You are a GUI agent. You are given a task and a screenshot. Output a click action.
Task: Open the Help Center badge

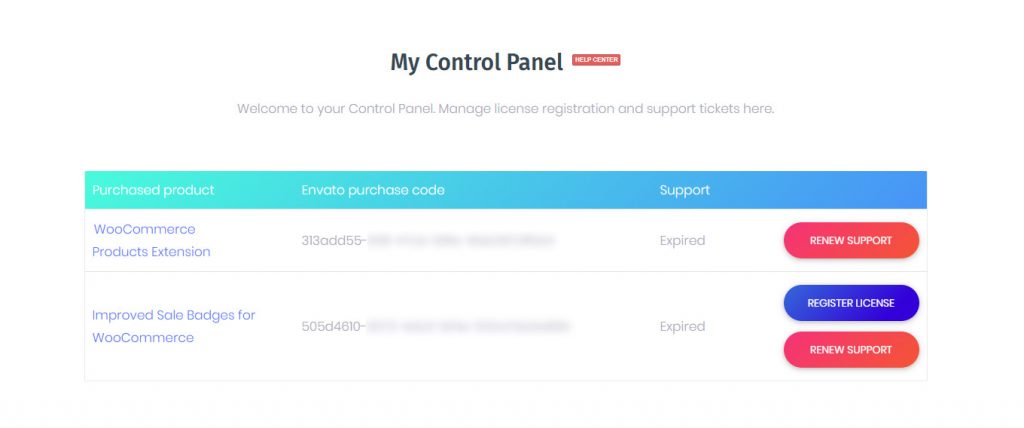pos(596,60)
